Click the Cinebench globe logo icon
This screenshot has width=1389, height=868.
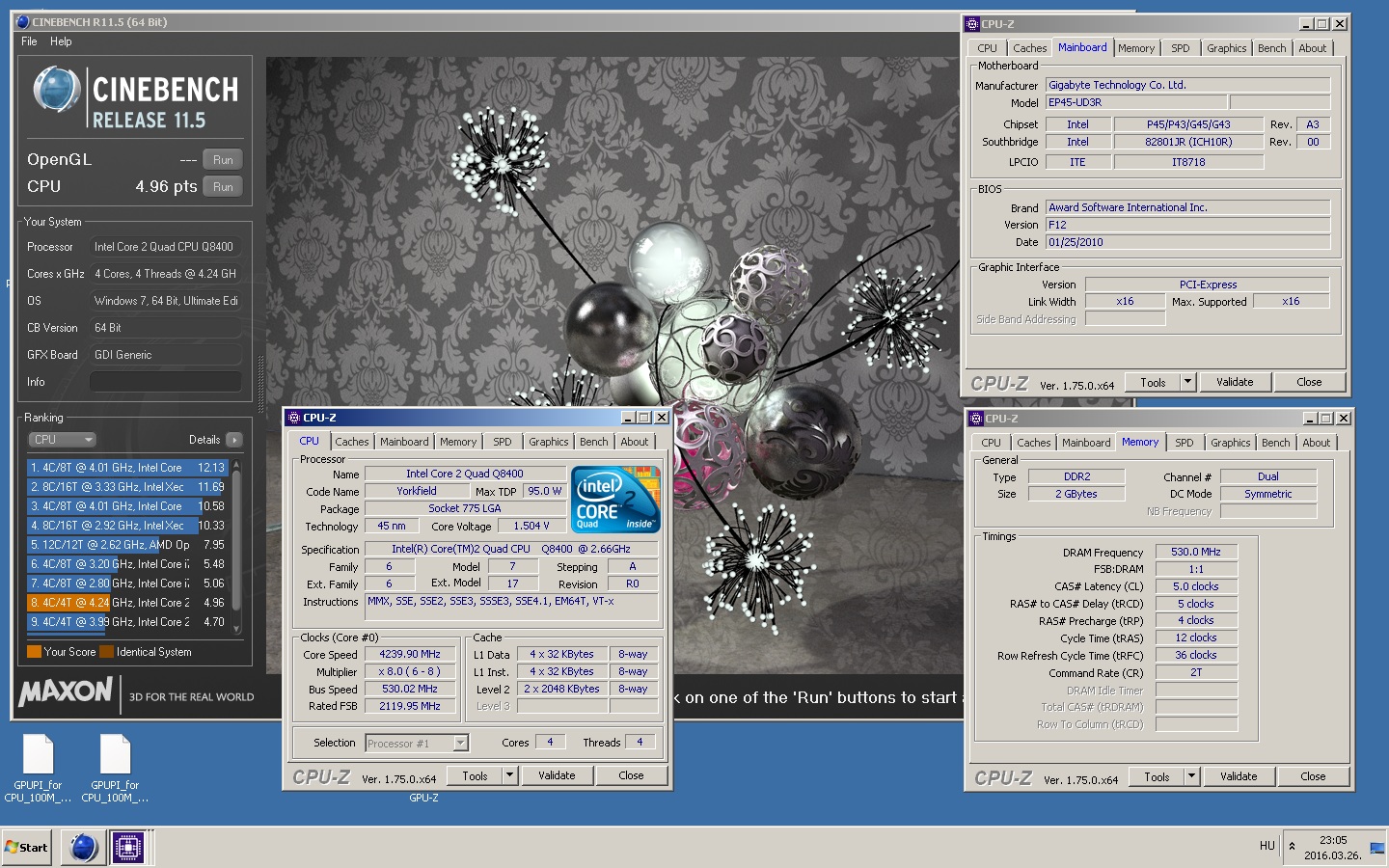pyautogui.click(x=56, y=90)
